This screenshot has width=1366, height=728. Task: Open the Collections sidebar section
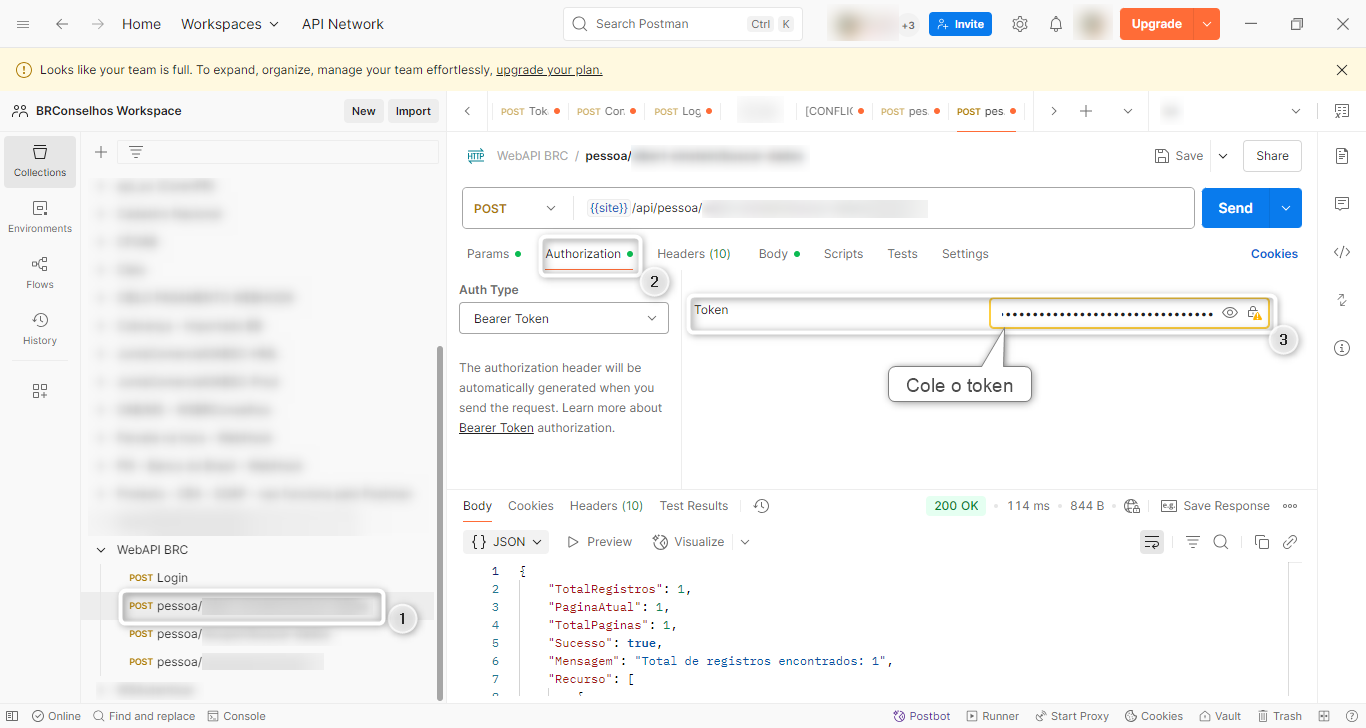[x=40, y=161]
